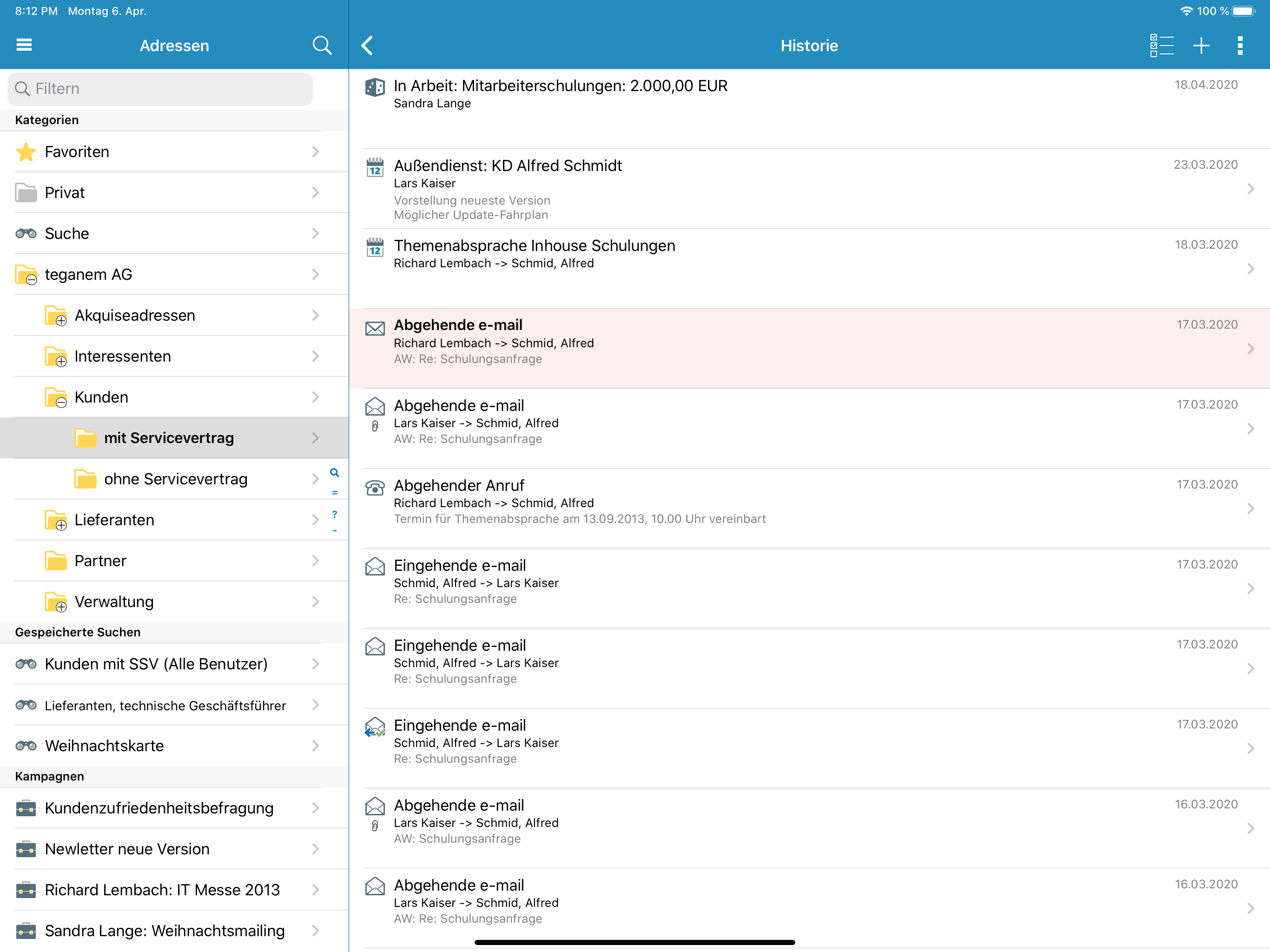
Task: Open Abgehende e-mail 'AW: Schulungsanfrage'
Action: [809, 828]
